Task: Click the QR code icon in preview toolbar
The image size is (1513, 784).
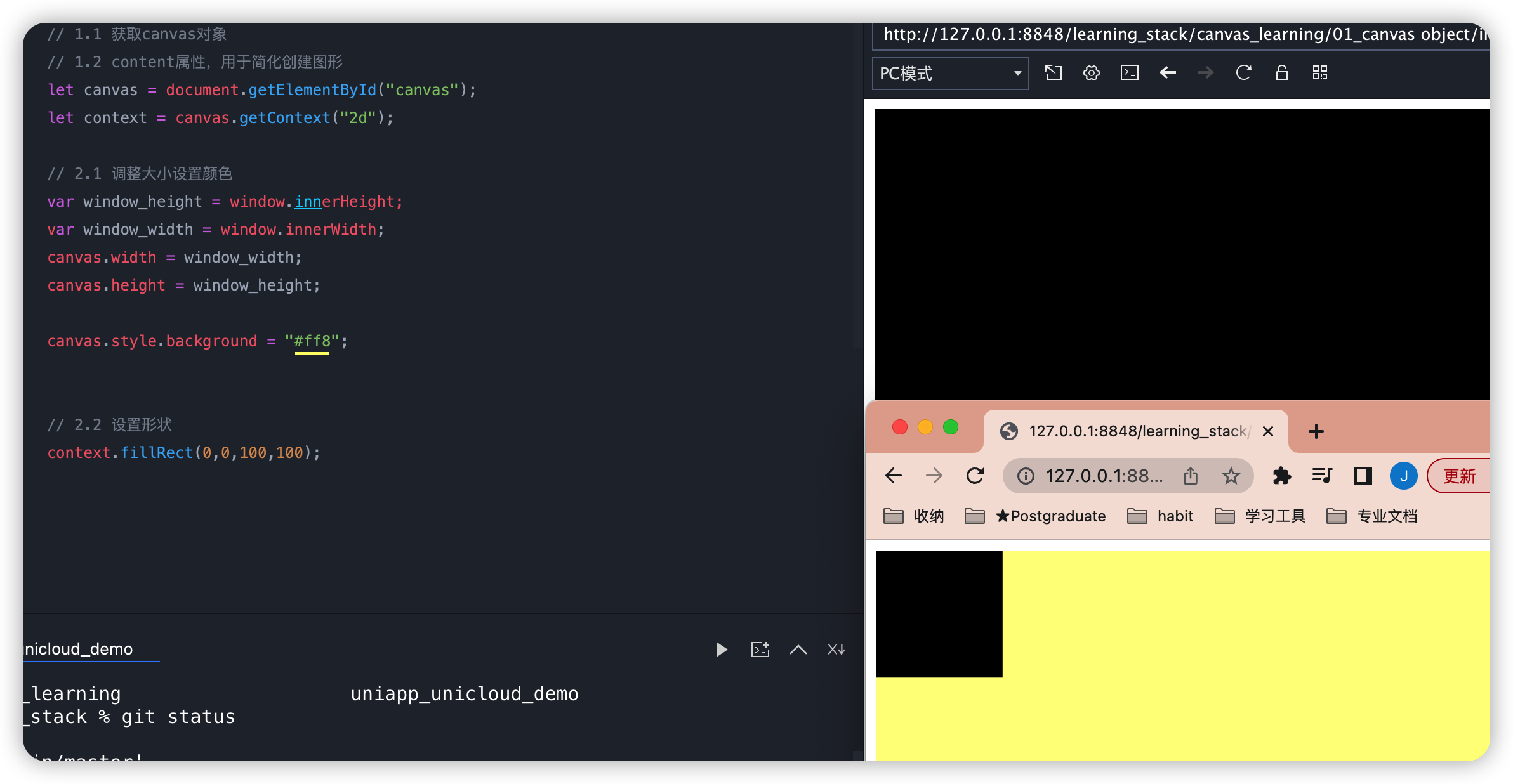Action: (1320, 73)
